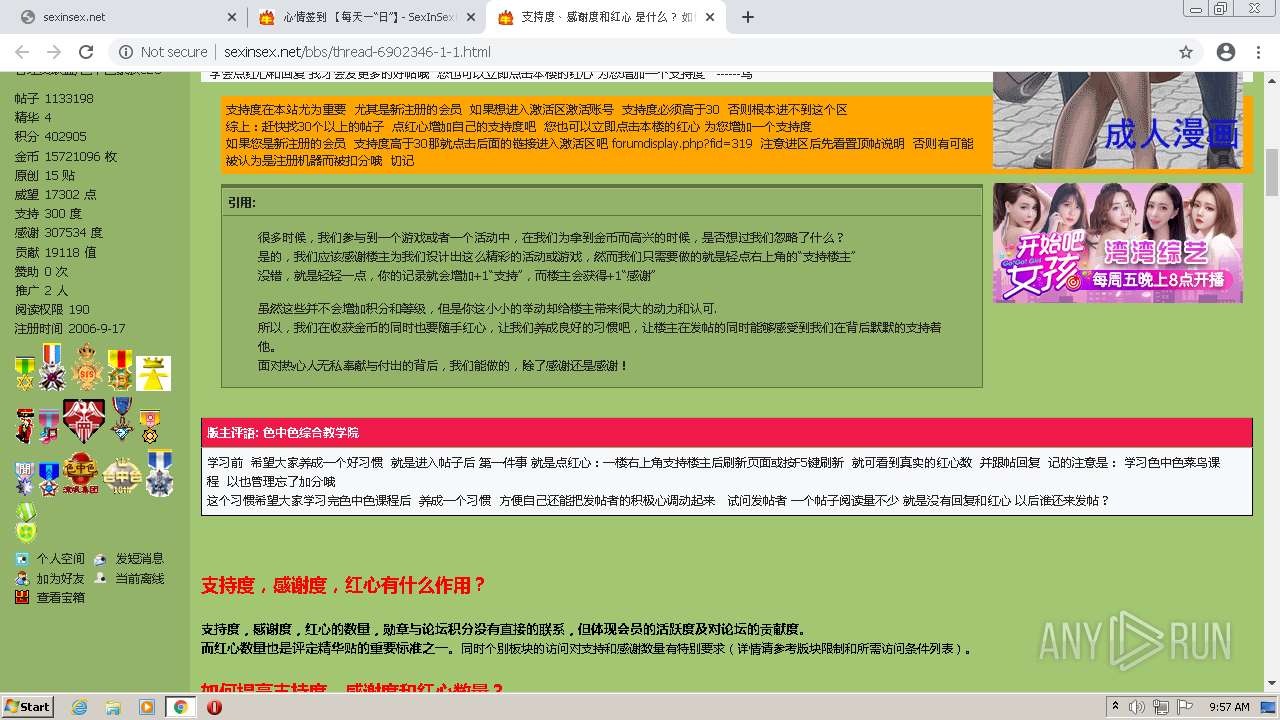The image size is (1280, 720).
Task: Click the 查看宝箱 red chest icon
Action: [22, 597]
